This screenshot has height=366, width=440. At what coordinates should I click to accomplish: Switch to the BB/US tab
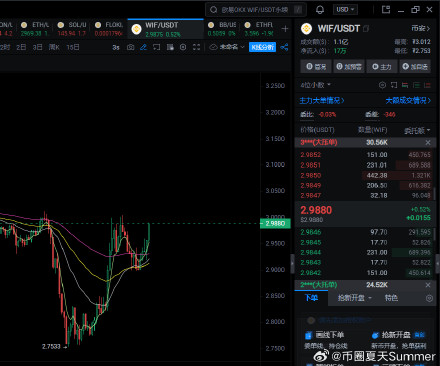coord(222,29)
